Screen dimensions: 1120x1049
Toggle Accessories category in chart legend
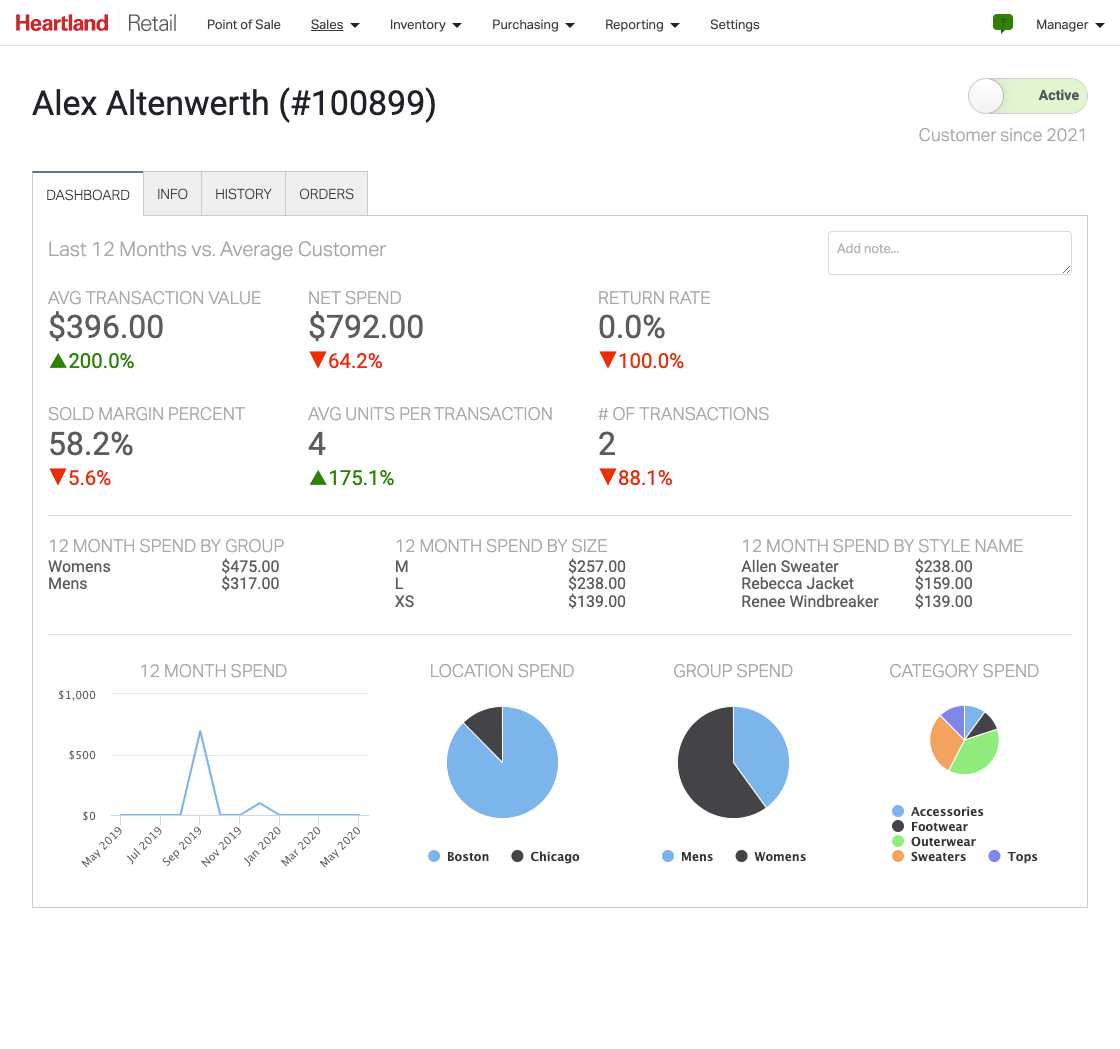point(946,812)
